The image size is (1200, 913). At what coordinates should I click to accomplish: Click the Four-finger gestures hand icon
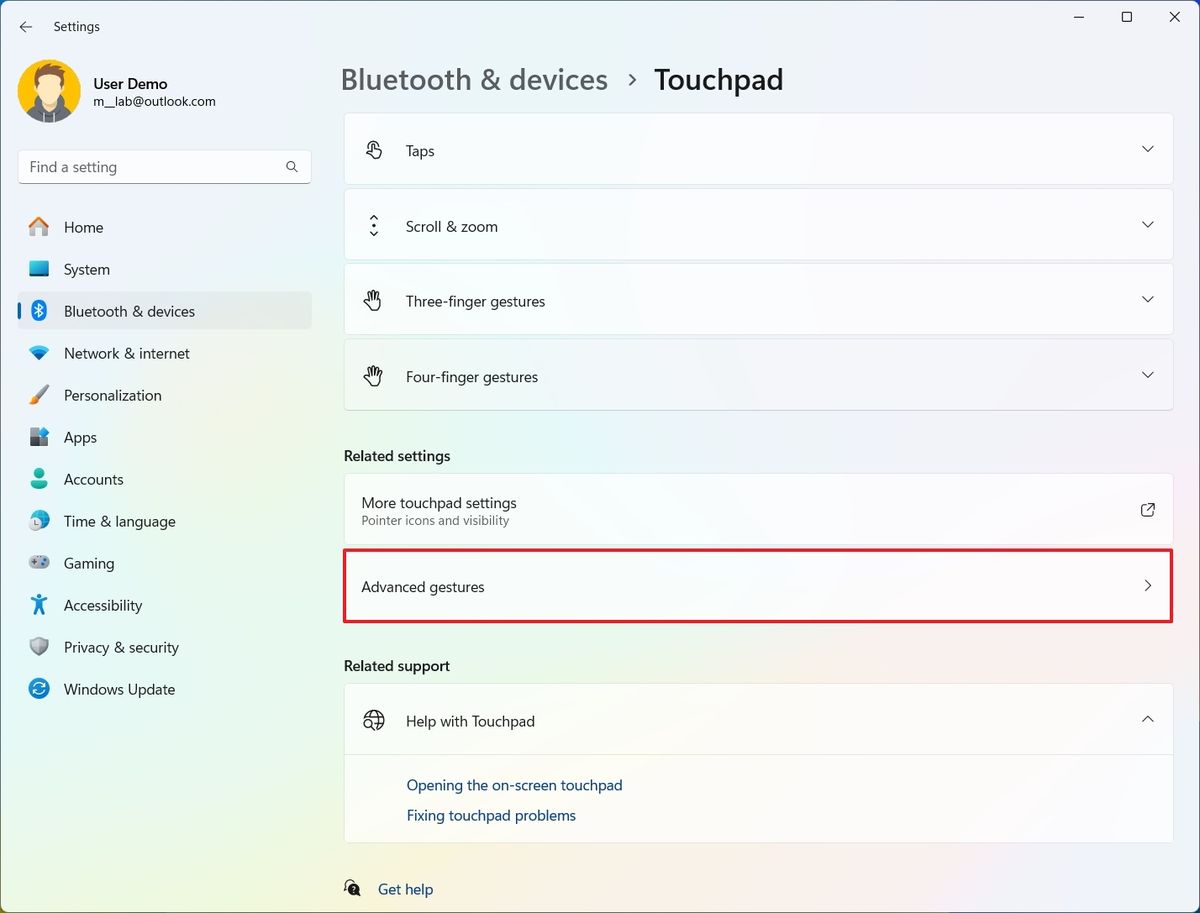coord(374,376)
